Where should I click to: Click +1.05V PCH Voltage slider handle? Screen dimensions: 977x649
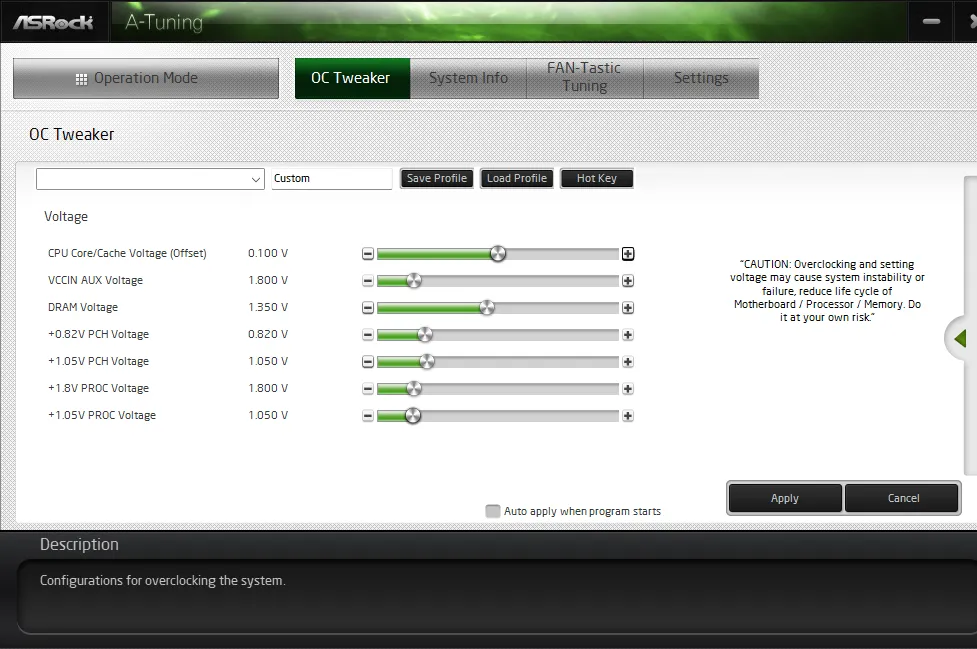click(427, 362)
